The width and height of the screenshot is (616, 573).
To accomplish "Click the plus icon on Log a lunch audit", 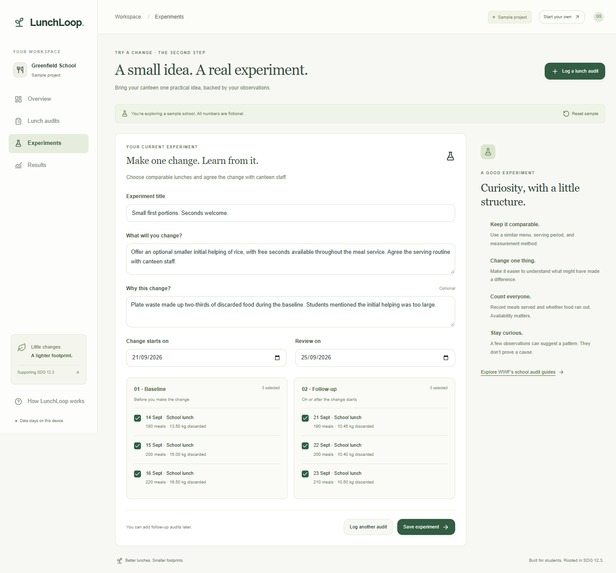I will point(555,71).
